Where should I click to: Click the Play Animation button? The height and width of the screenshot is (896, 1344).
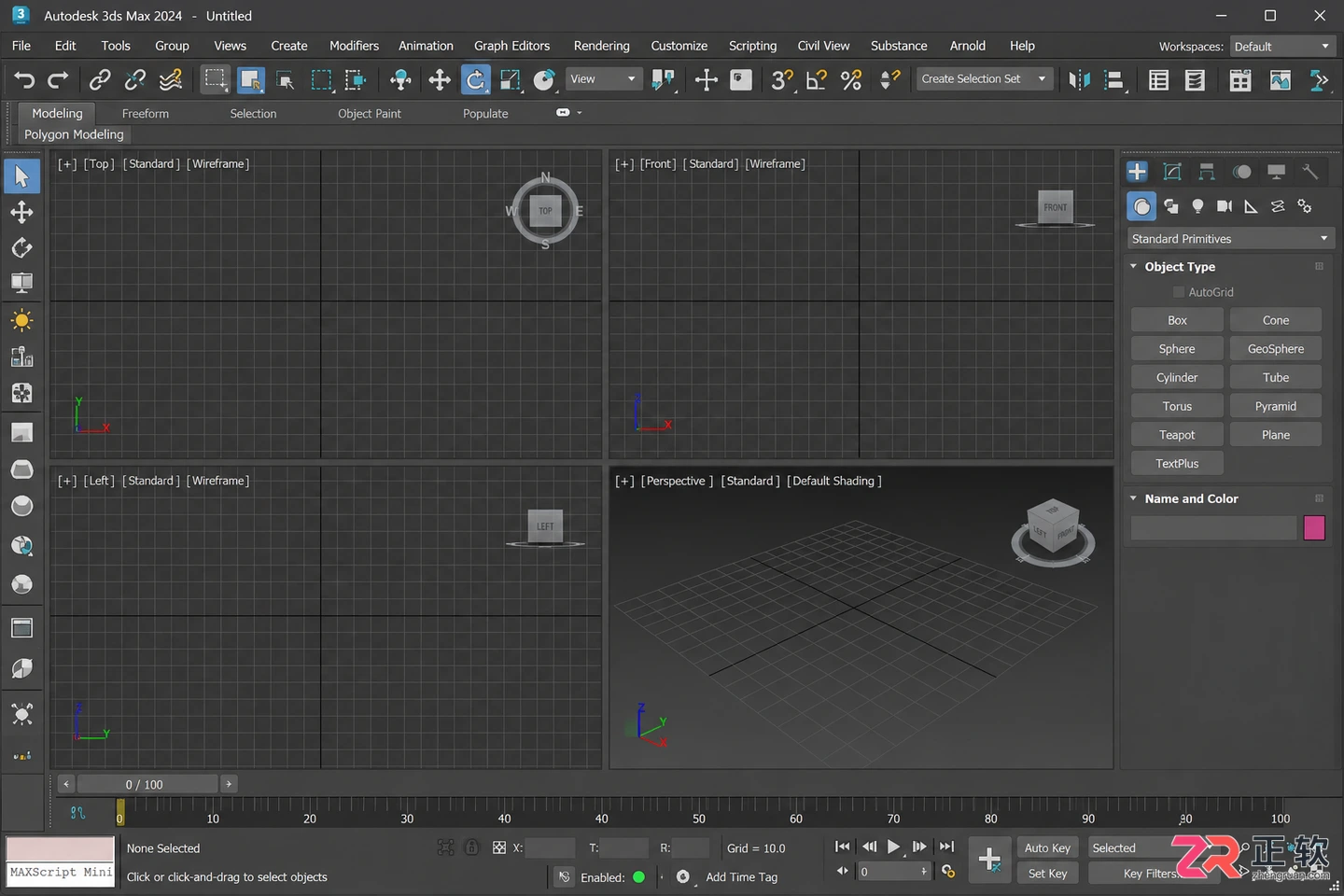click(894, 847)
